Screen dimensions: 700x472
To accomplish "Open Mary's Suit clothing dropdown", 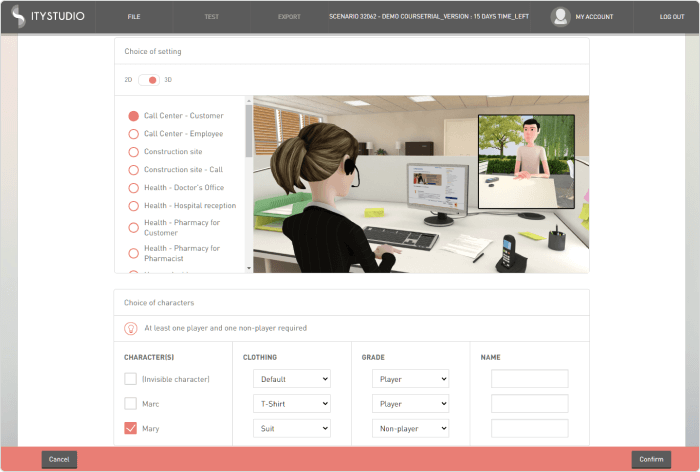I will [x=292, y=428].
